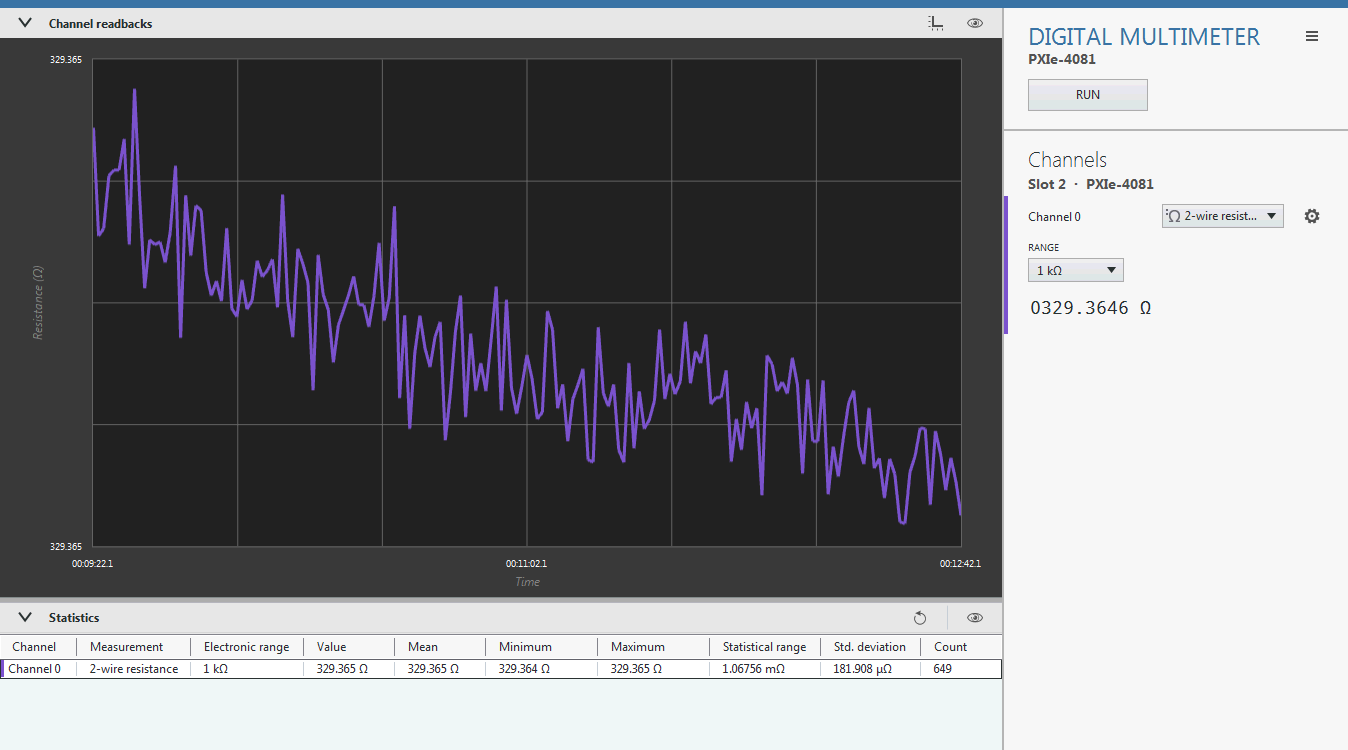Click the 329.364 Ω minimum cell
This screenshot has width=1348, height=750.
pos(524,669)
